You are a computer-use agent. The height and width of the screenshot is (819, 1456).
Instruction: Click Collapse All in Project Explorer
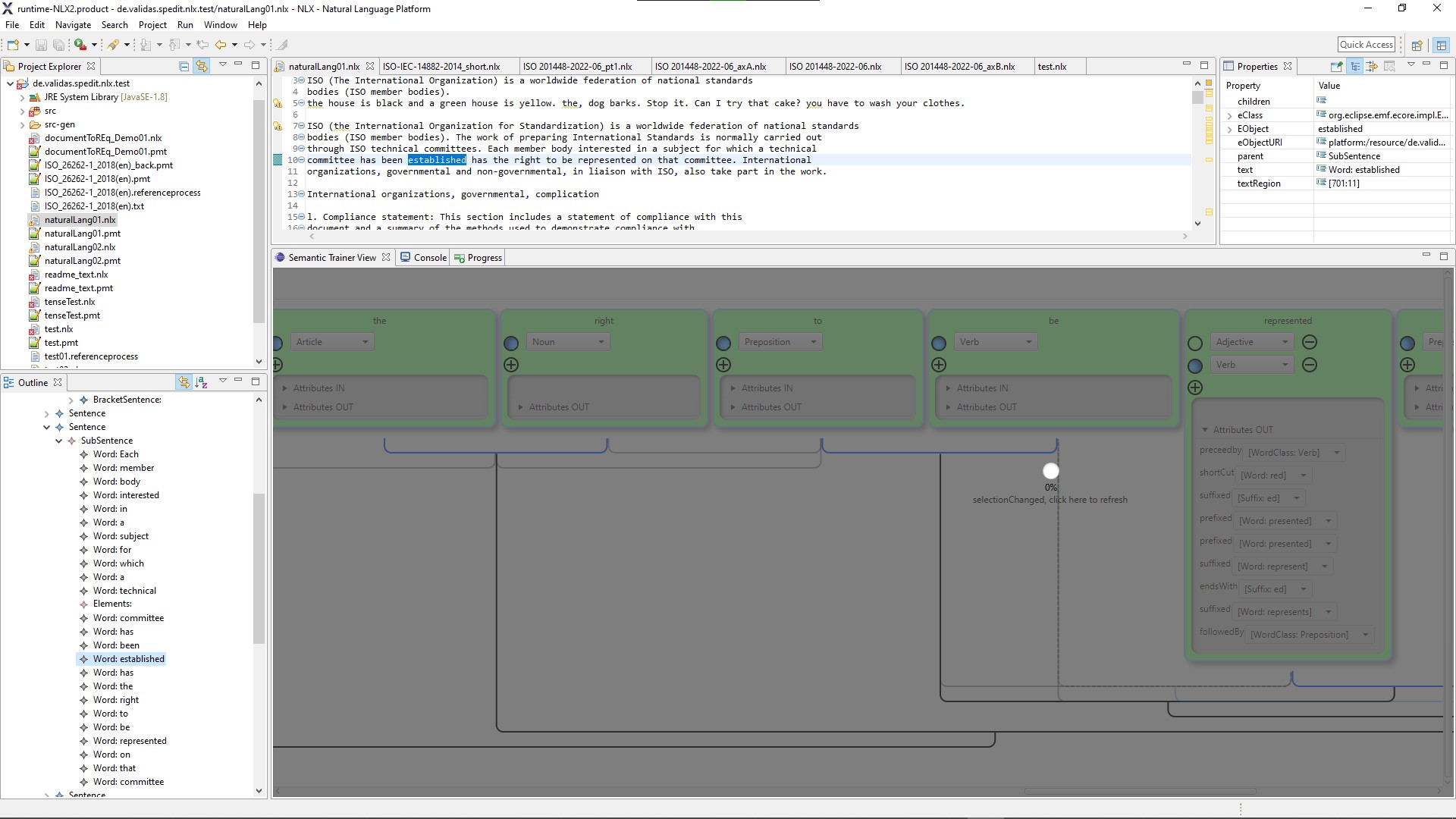pyautogui.click(x=184, y=66)
